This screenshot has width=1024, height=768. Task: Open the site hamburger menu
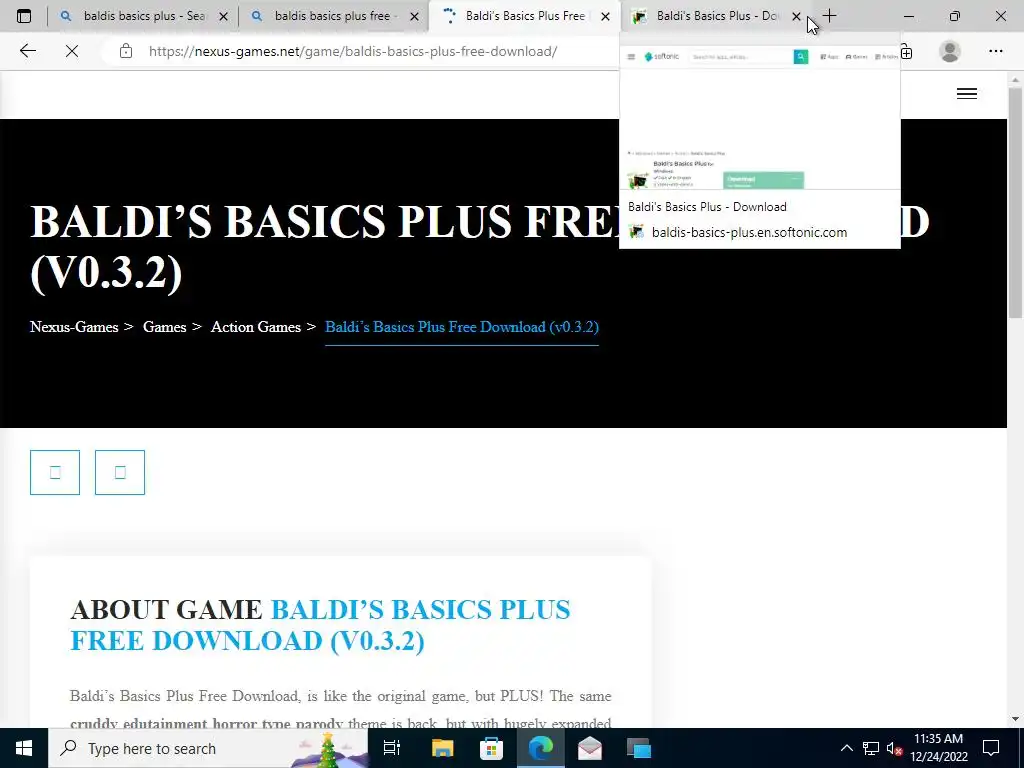coord(967,94)
